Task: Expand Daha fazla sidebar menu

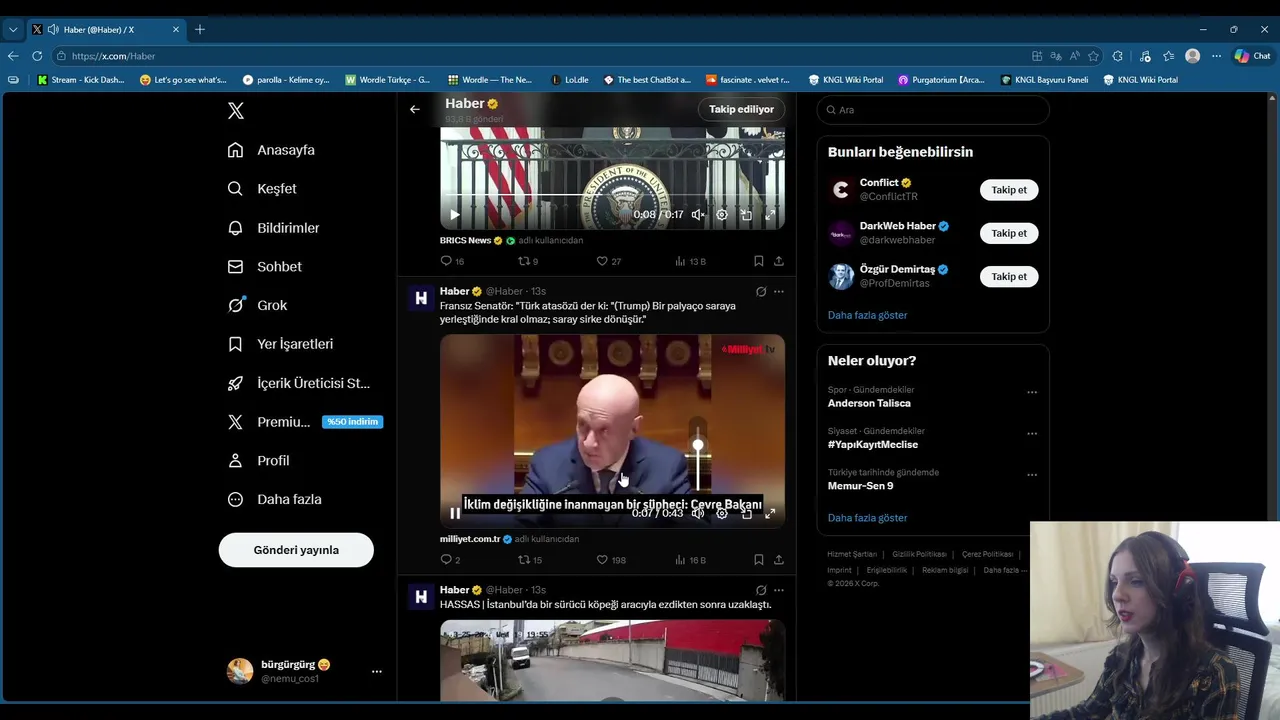Action: tap(274, 499)
